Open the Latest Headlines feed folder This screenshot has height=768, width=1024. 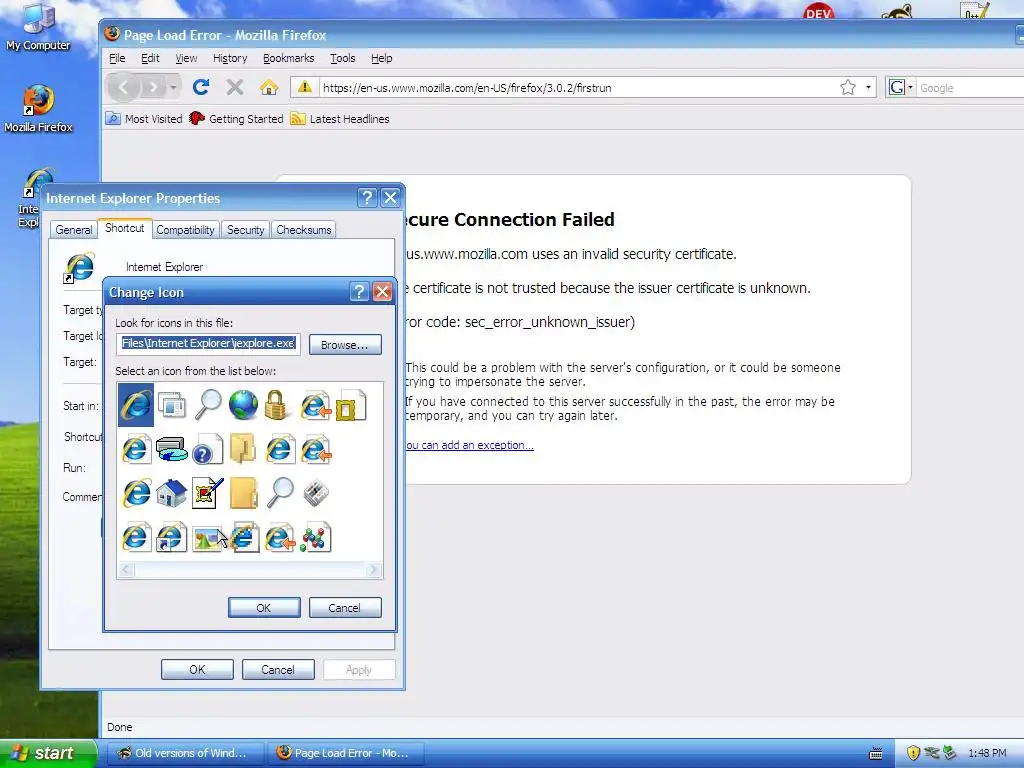coord(340,119)
